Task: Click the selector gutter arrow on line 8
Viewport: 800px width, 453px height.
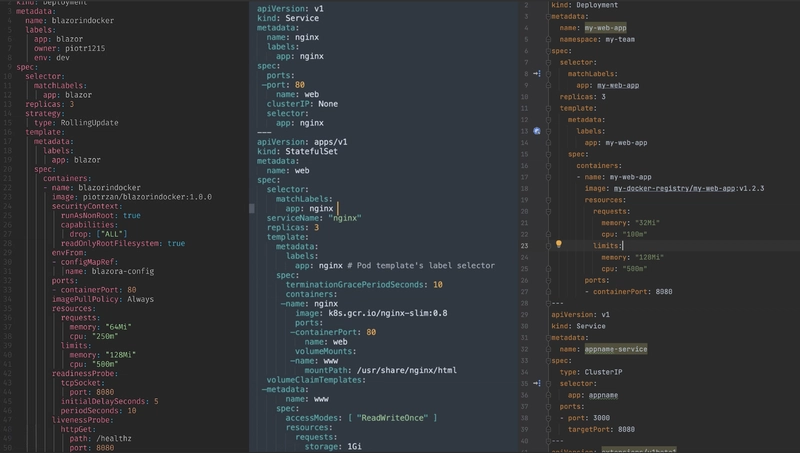Action: click(537, 73)
